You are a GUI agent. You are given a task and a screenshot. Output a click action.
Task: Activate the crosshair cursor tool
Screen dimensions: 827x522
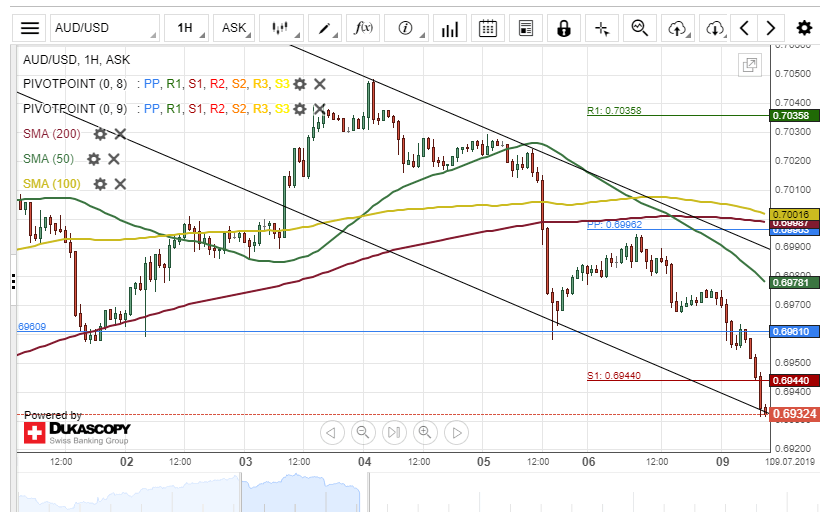point(602,28)
